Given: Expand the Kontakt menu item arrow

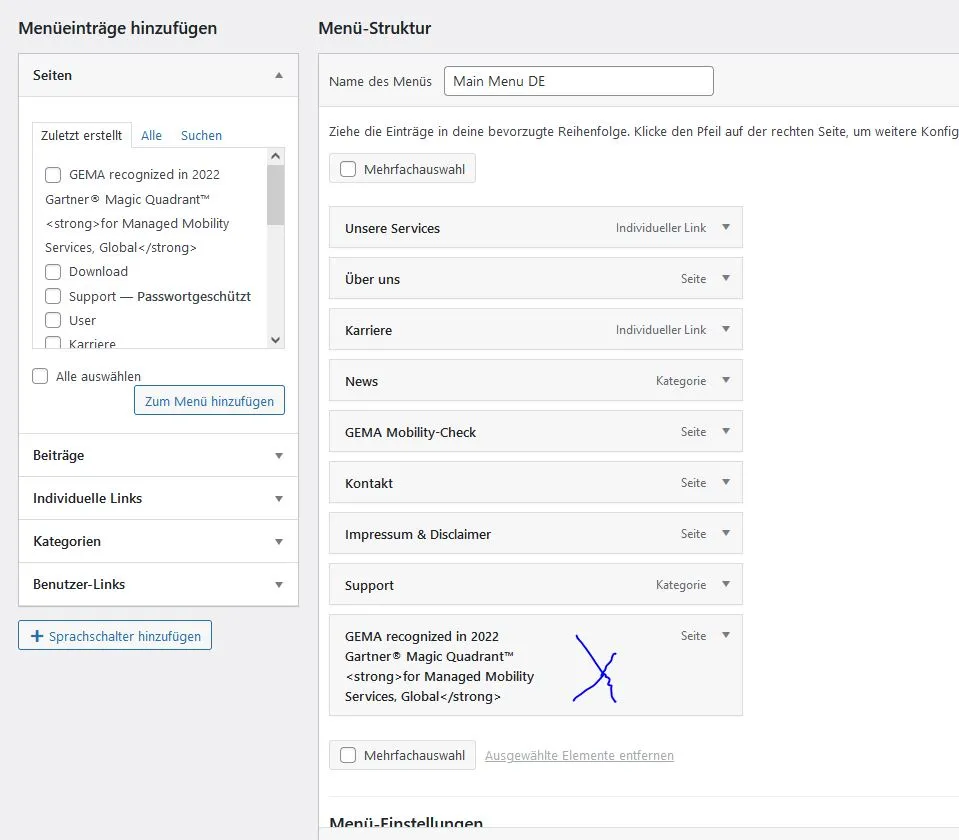Looking at the screenshot, I should click(x=726, y=482).
